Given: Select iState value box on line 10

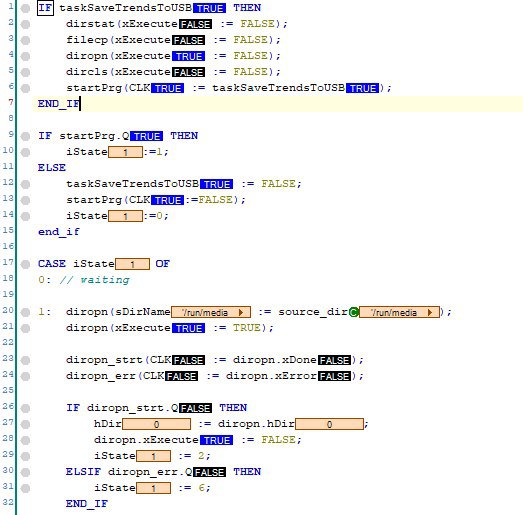Looking at the screenshot, I should (125, 152).
